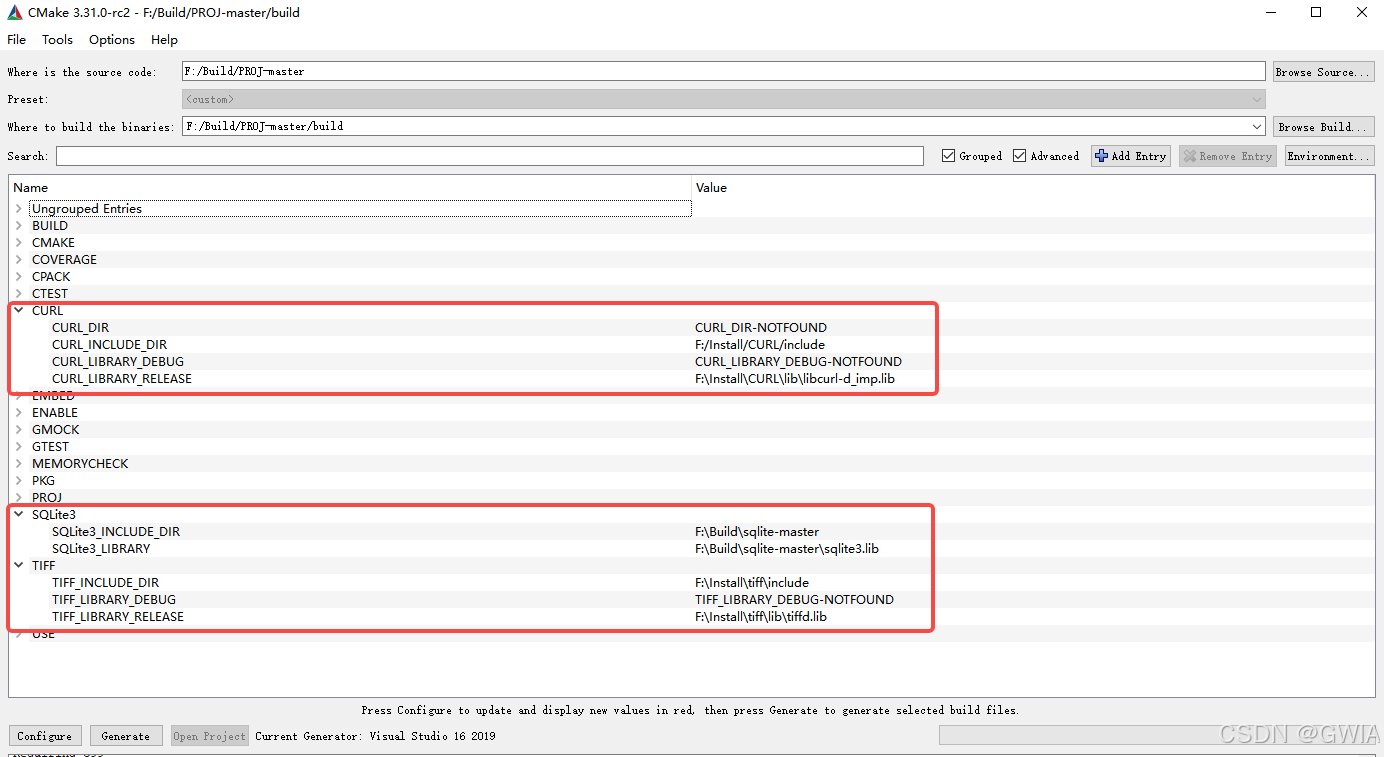Select the SQLite3_LIBRARY entry name

pyautogui.click(x=101, y=549)
